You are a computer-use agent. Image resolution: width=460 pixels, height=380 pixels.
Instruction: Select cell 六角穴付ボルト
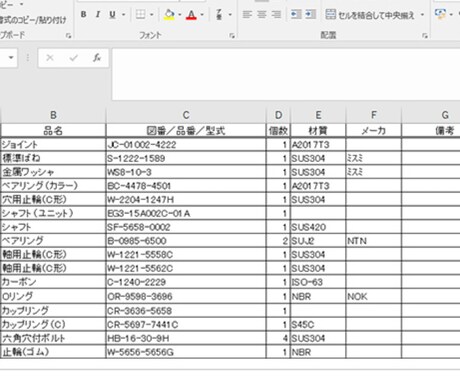click(53, 338)
